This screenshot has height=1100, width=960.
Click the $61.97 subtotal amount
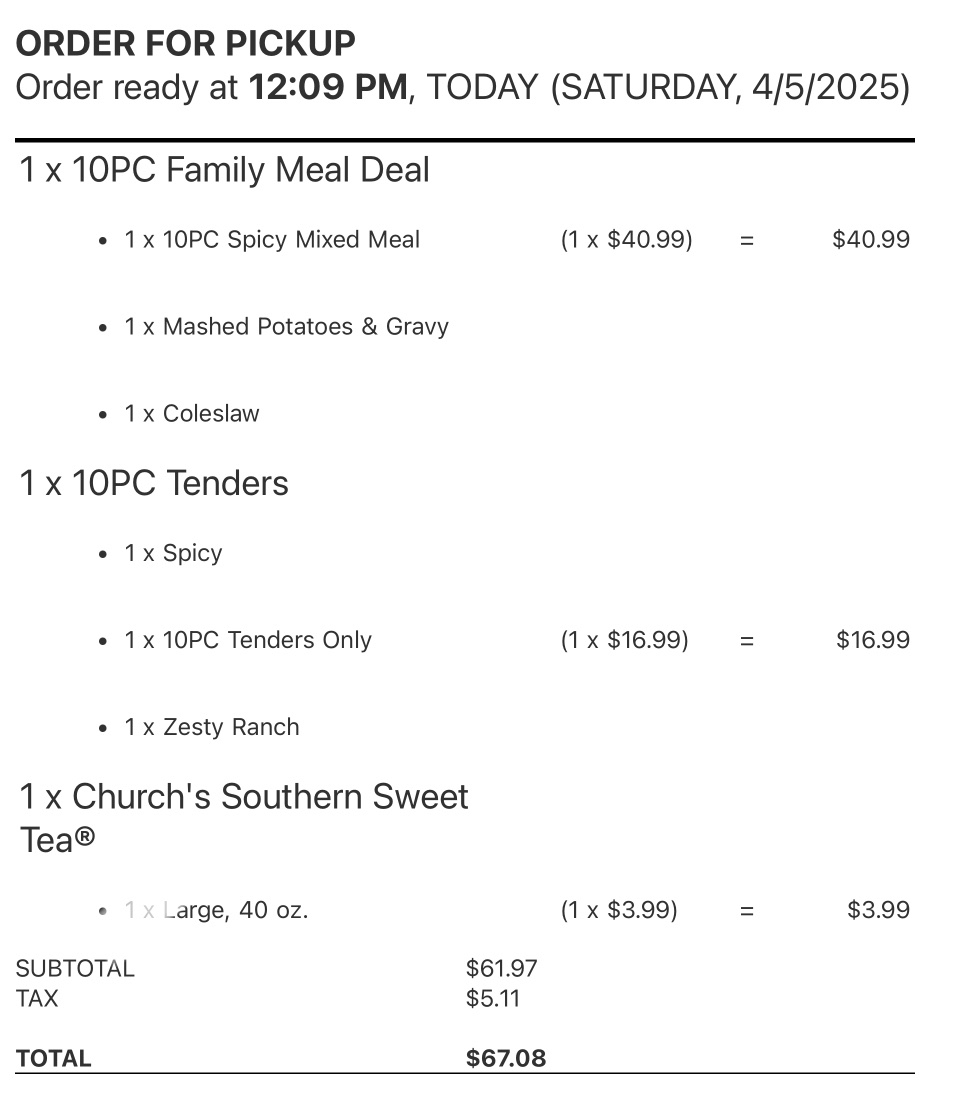coord(502,968)
